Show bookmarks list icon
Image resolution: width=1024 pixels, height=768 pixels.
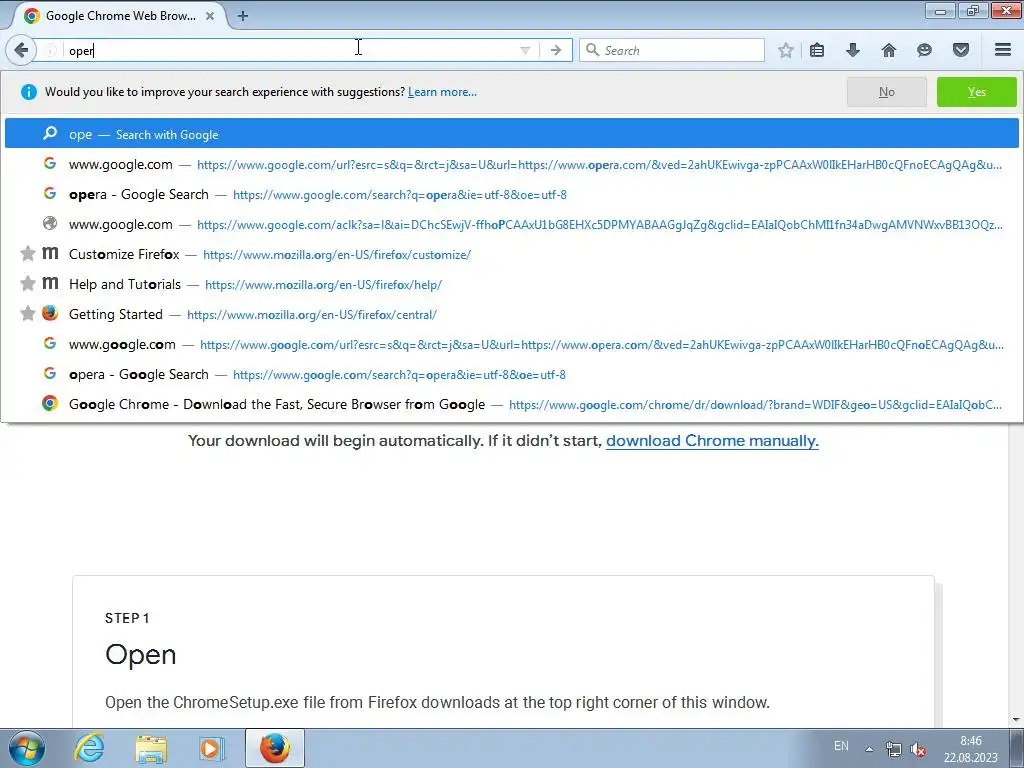(816, 50)
